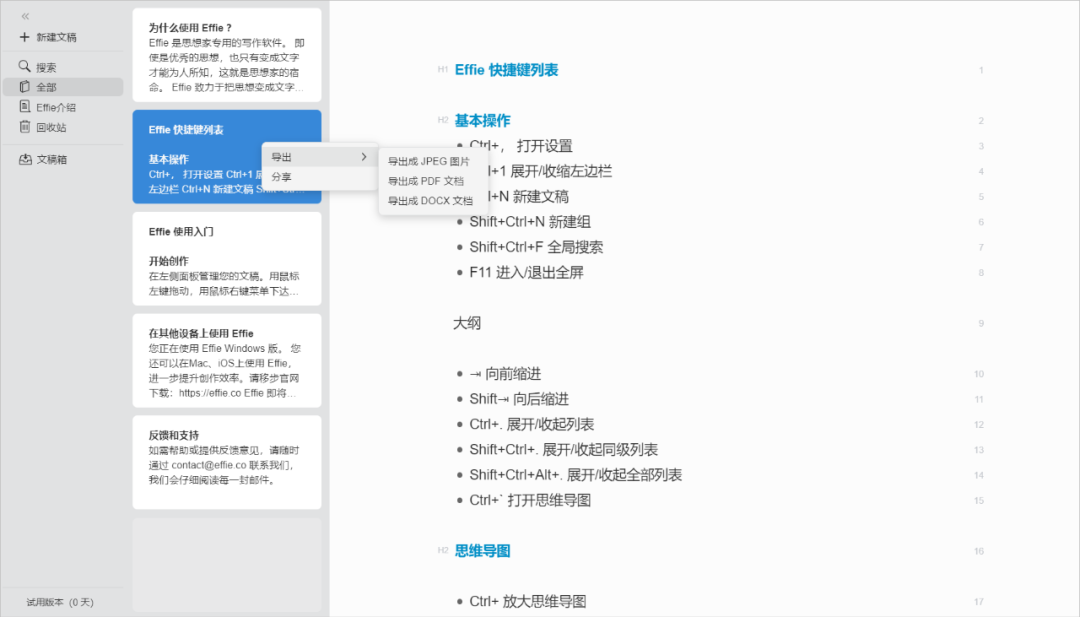Collapse sidebar with double-chevron icon
This screenshot has height=617, width=1080.
(25, 16)
